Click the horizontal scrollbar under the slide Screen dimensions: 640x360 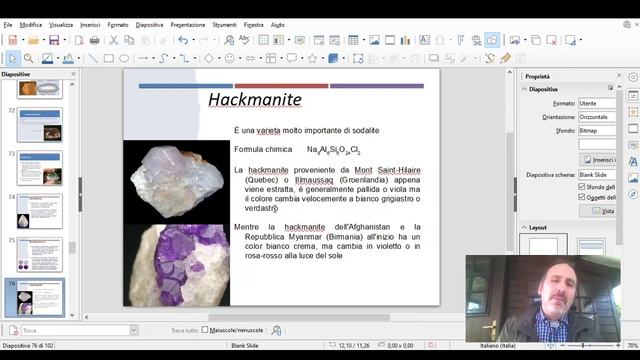pyautogui.click(x=299, y=317)
